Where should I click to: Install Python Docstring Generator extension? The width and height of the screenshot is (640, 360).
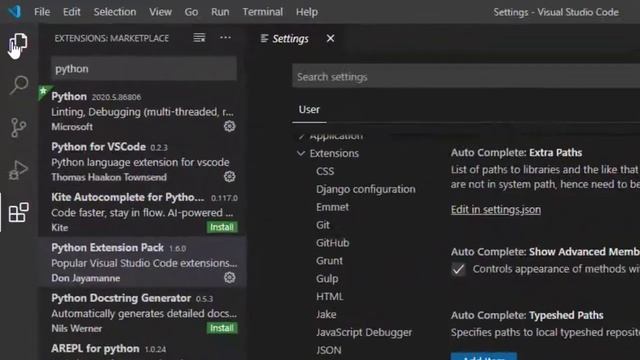(222, 328)
